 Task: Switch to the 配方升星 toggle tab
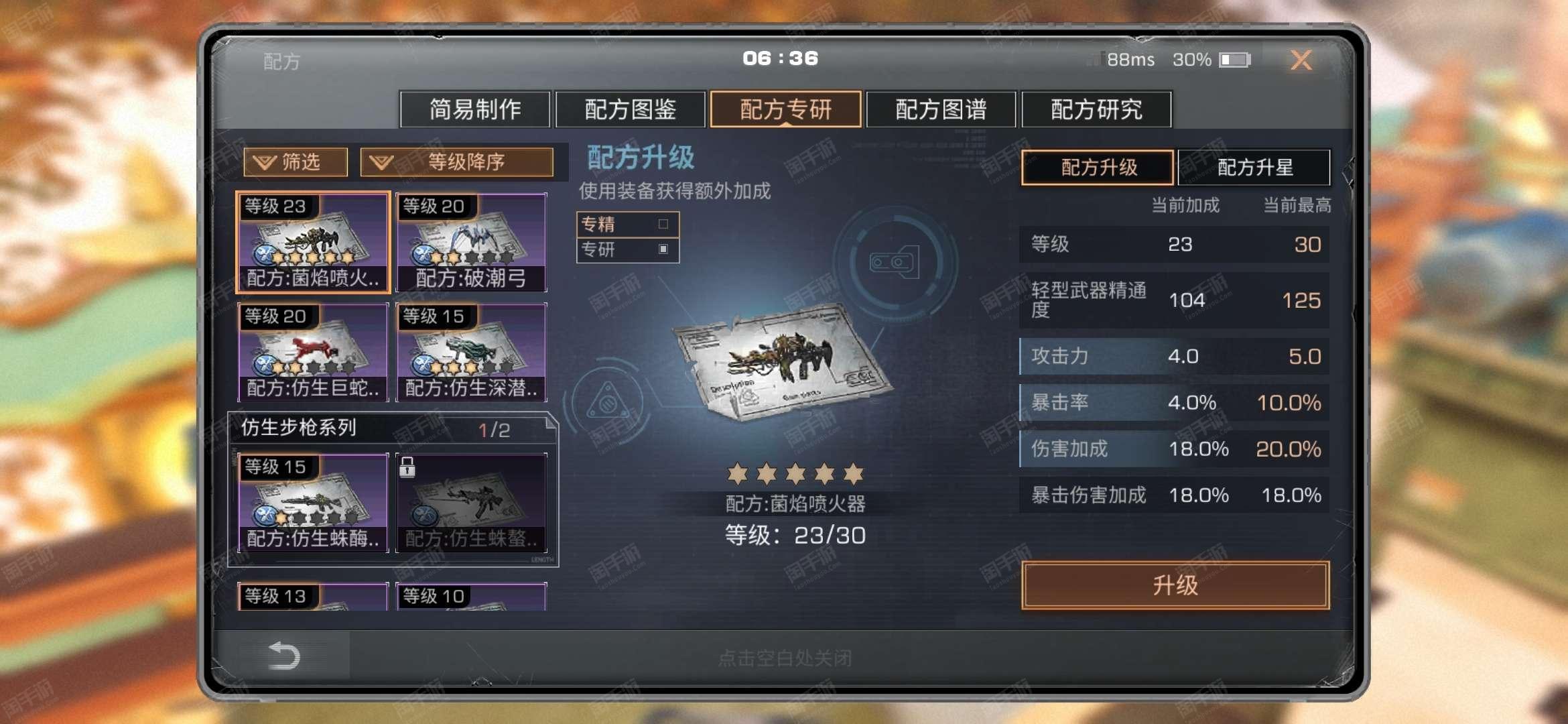[1254, 167]
